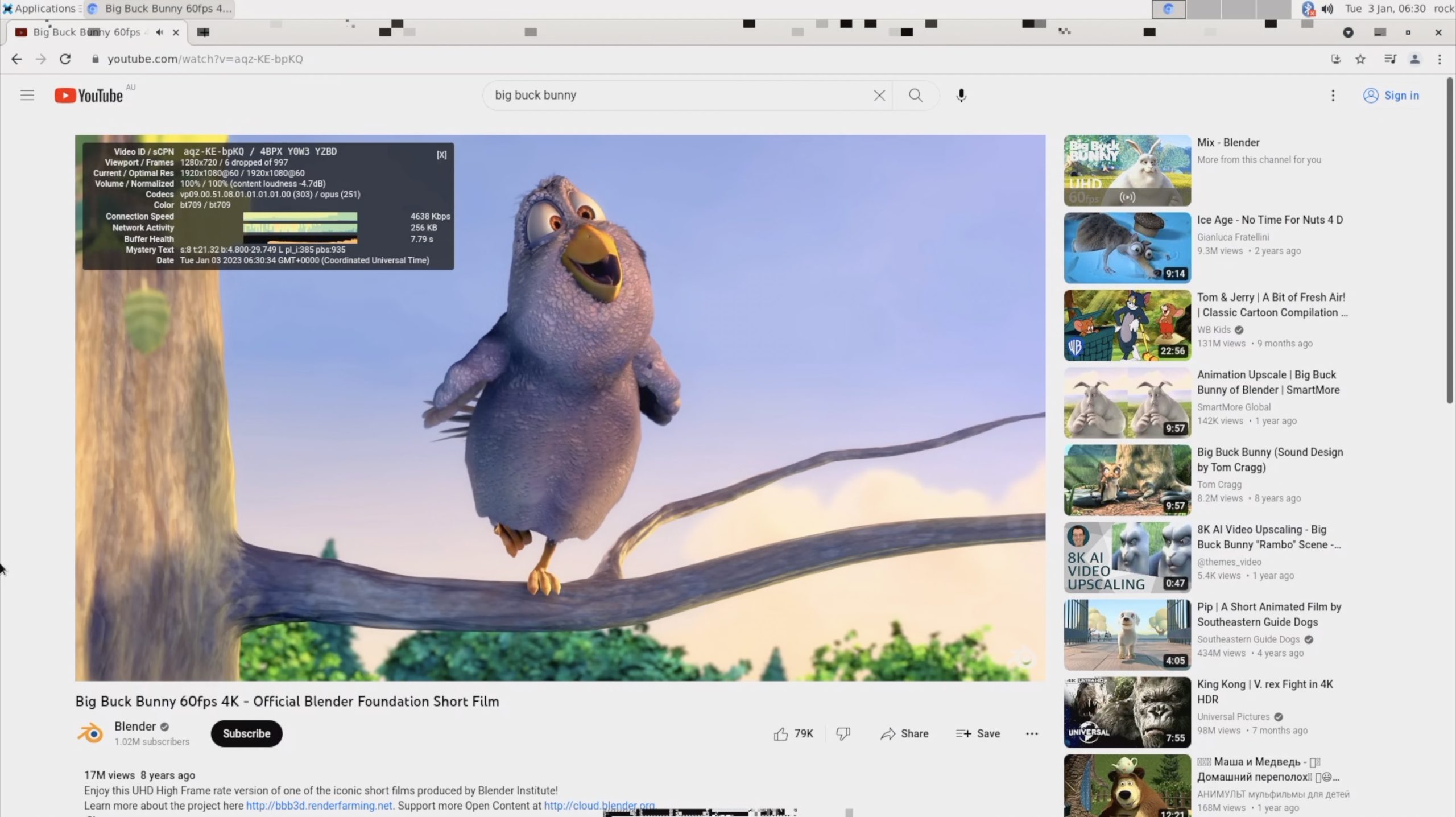The width and height of the screenshot is (1456, 817).
Task: Open the YouTube hamburger guide menu
Action: [27, 95]
